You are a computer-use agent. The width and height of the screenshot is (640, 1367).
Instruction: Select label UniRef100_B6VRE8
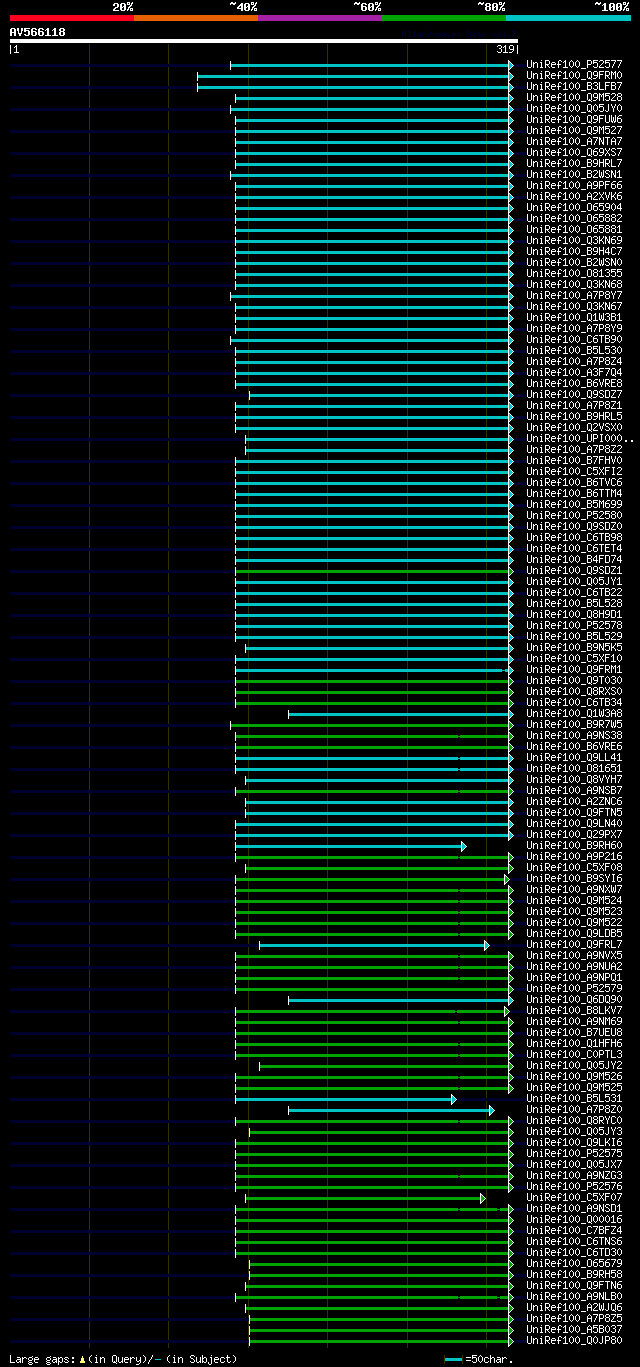click(574, 384)
